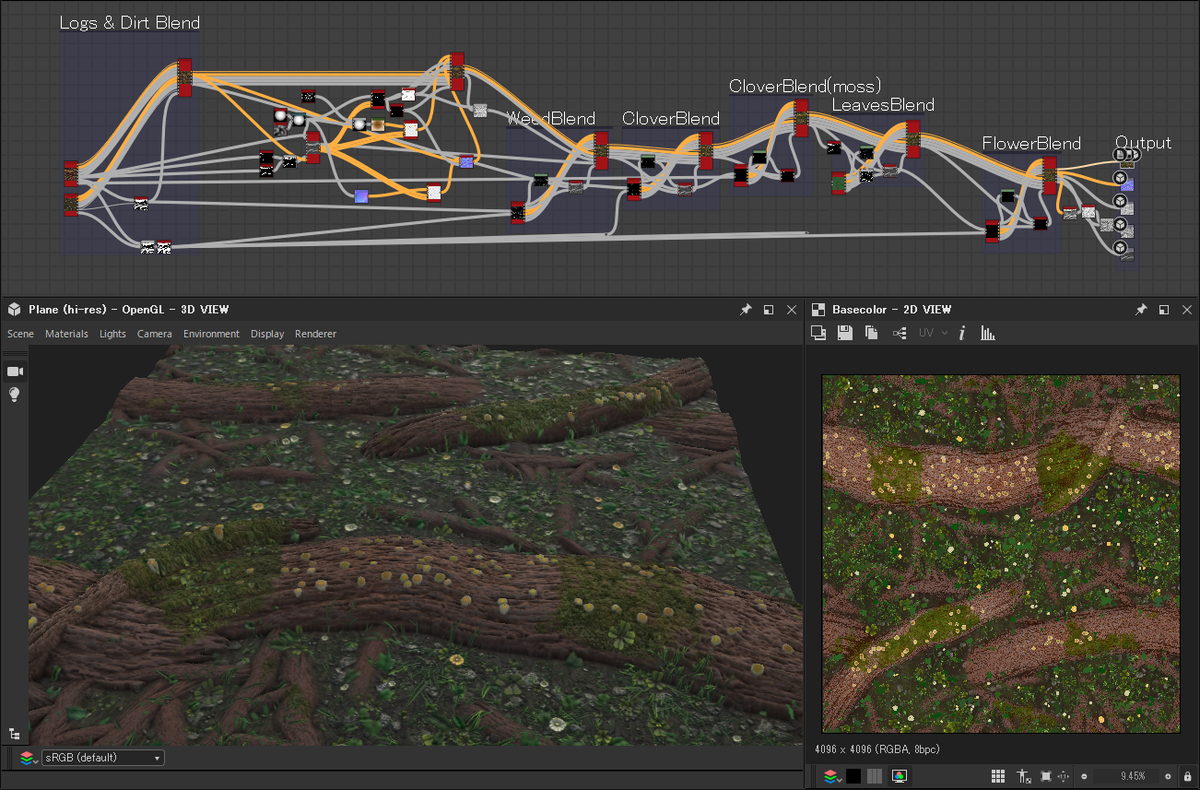The width and height of the screenshot is (1200, 790).
Task: Toggle the histogram icon in 2D view
Action: point(988,333)
